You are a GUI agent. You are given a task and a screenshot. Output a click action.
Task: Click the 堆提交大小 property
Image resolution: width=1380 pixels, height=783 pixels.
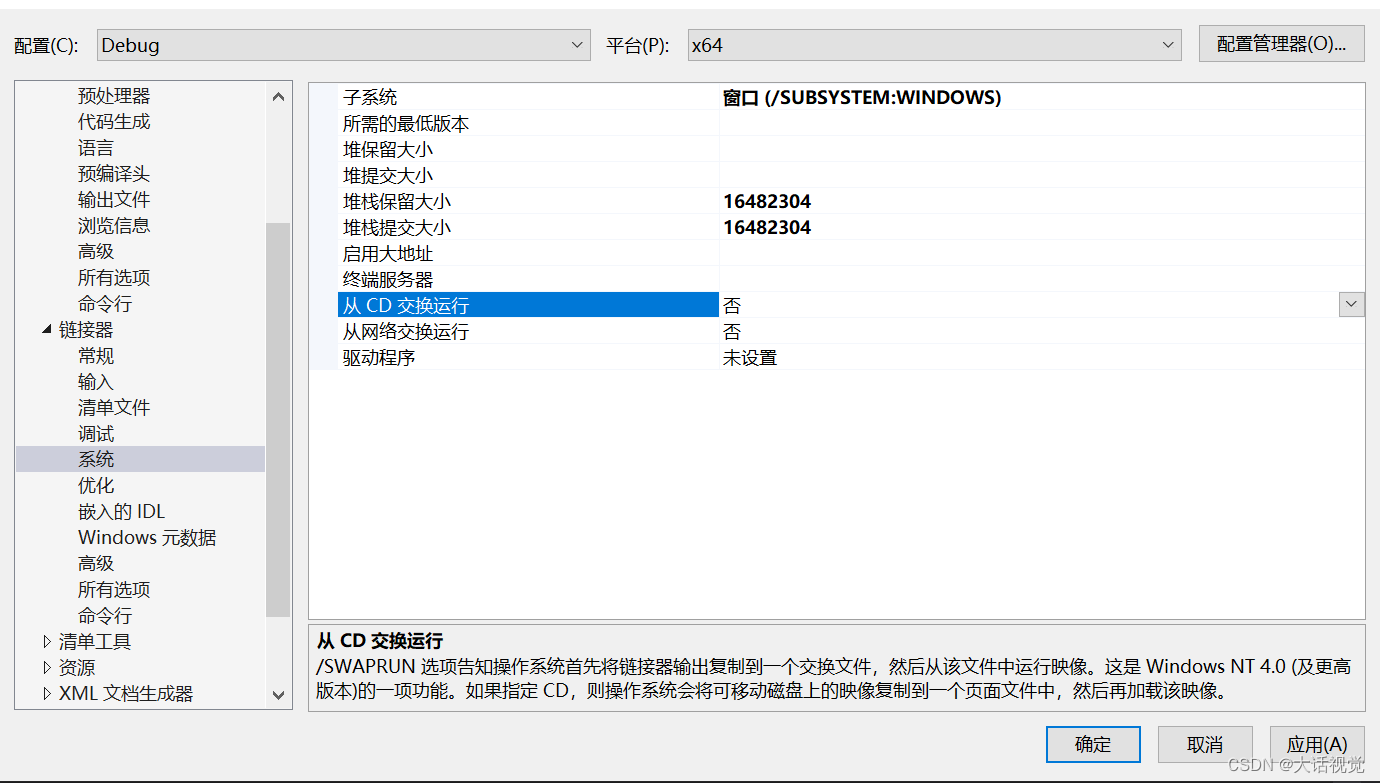click(x=388, y=176)
